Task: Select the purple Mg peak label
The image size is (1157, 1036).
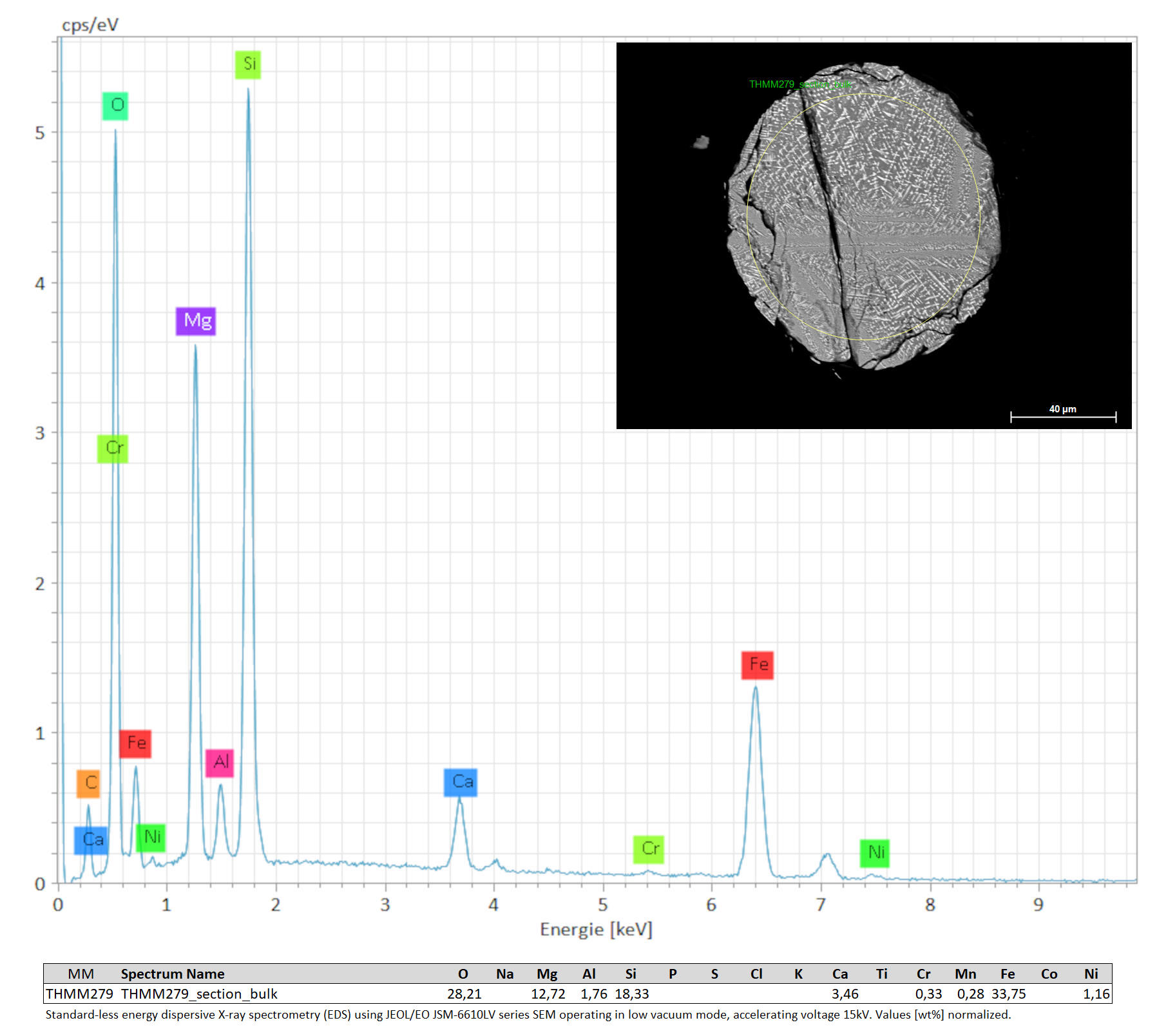Action: pos(196,321)
